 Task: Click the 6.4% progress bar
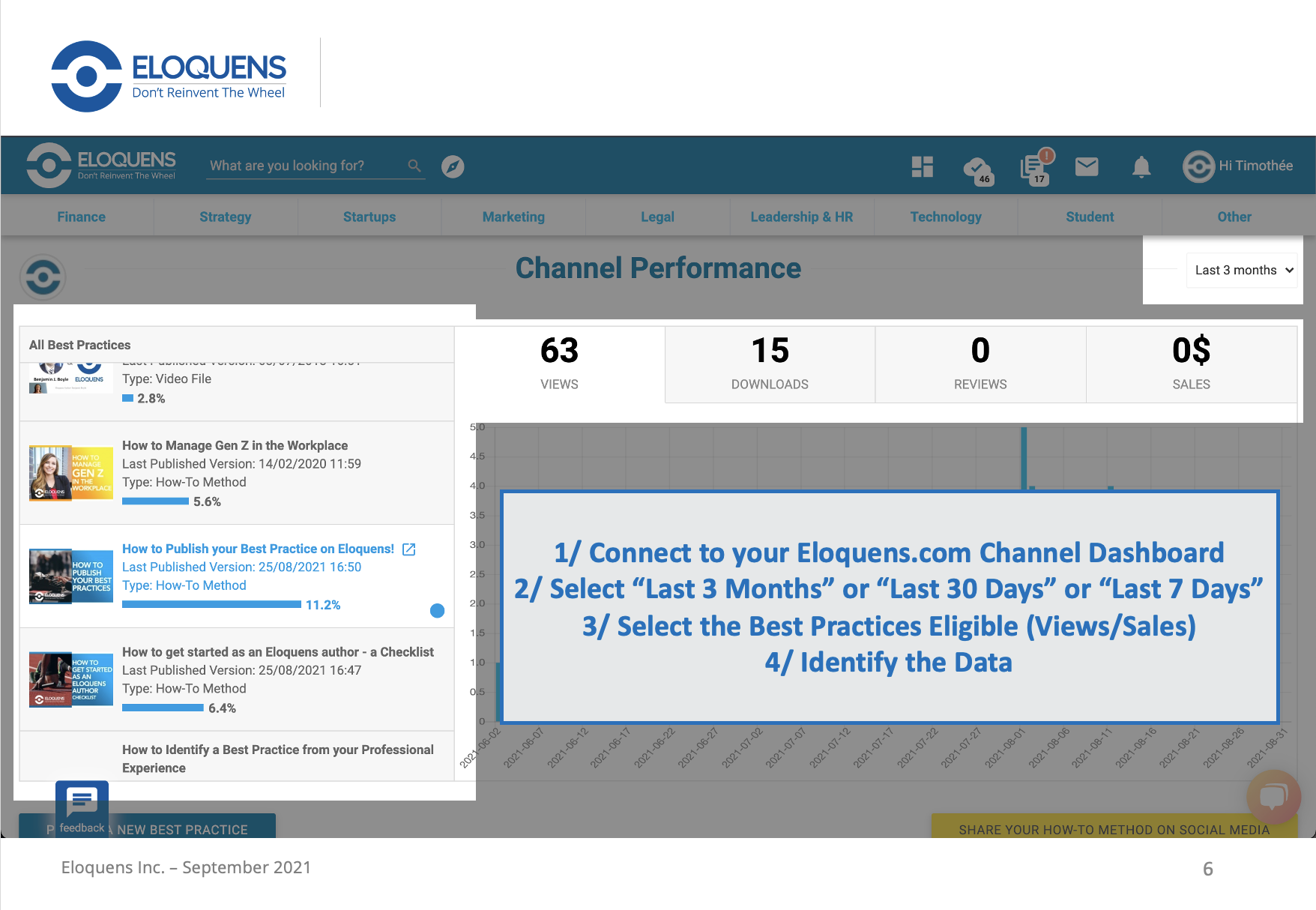pos(163,708)
